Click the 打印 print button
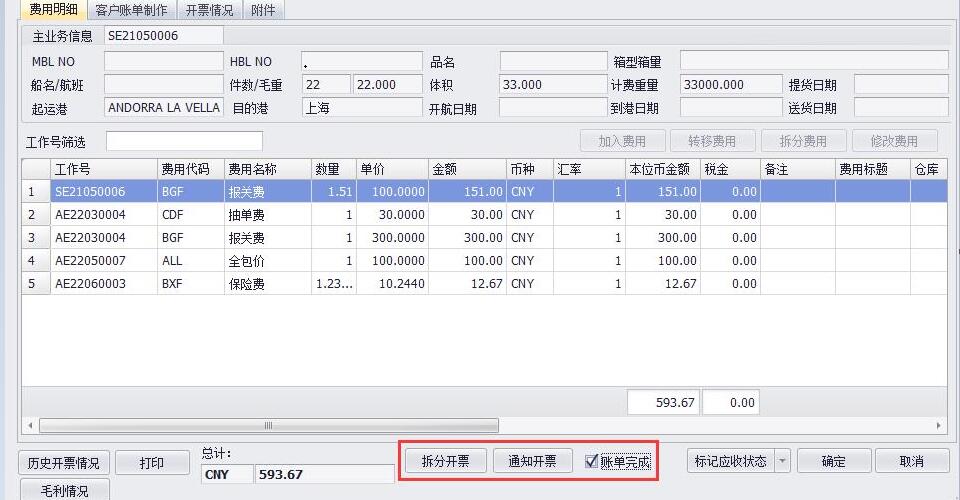Viewport: 960px width, 500px height. pos(152,463)
